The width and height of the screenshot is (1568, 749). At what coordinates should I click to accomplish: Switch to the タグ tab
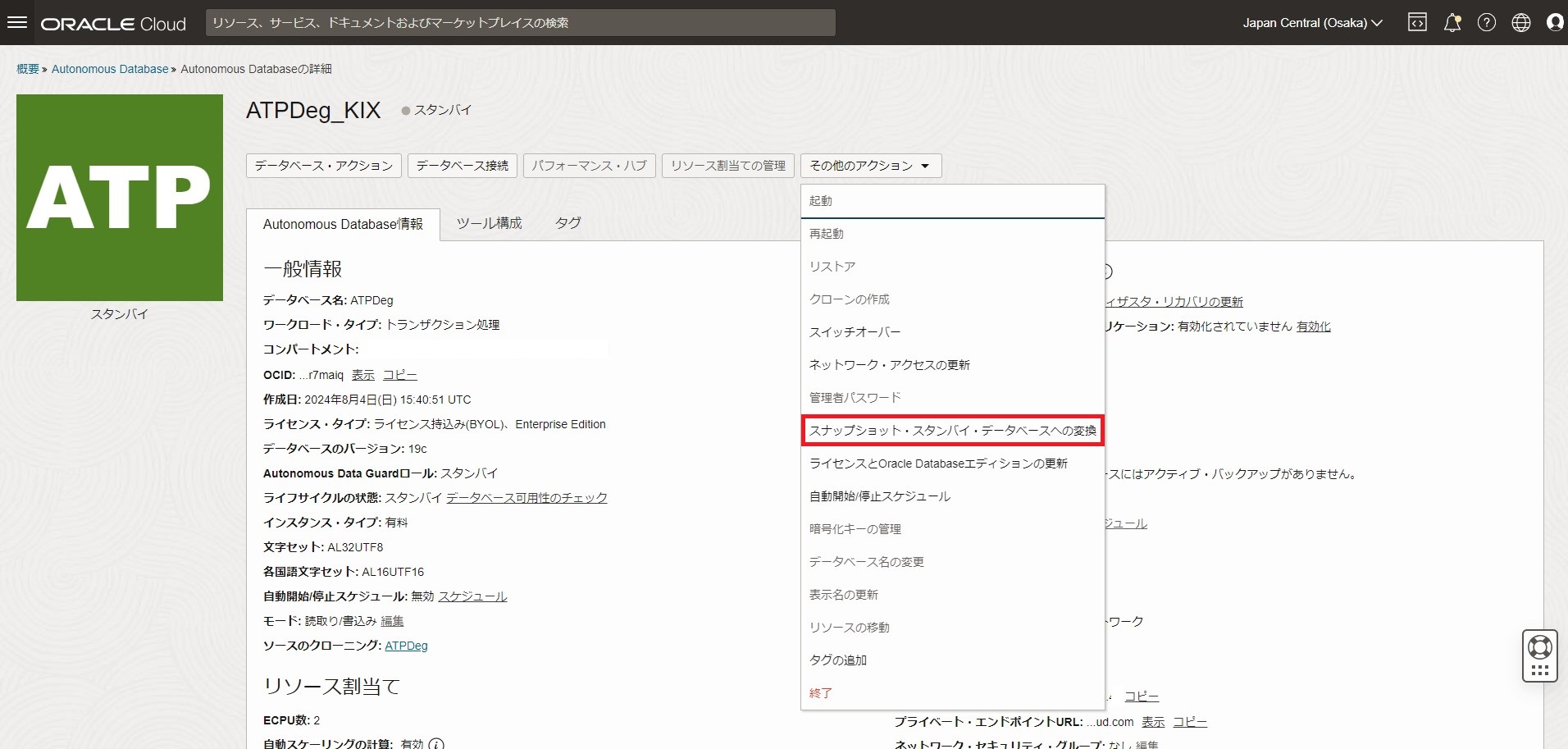tap(567, 223)
